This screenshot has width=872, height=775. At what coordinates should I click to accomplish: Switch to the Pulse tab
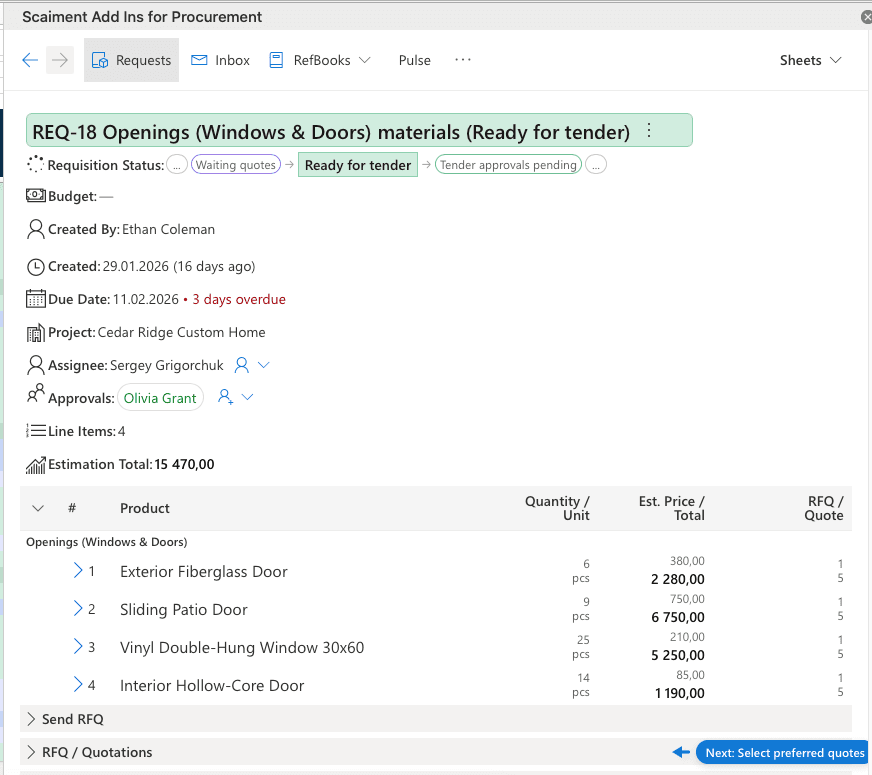[x=414, y=60]
